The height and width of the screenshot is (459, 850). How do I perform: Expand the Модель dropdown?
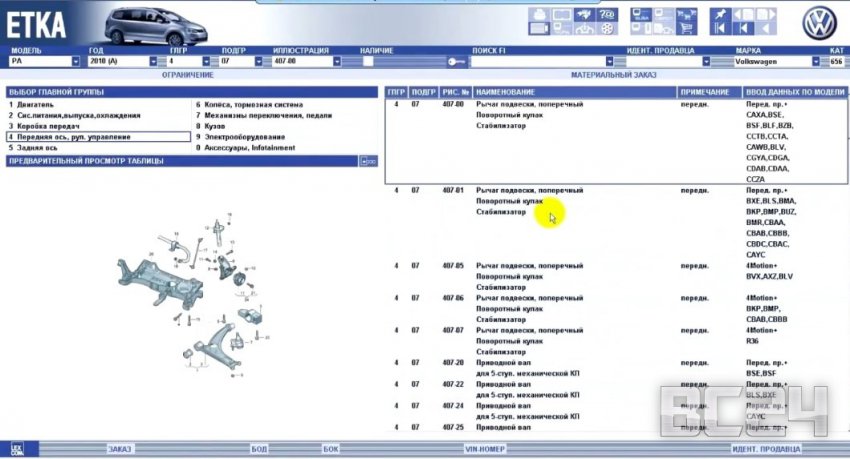[77, 62]
